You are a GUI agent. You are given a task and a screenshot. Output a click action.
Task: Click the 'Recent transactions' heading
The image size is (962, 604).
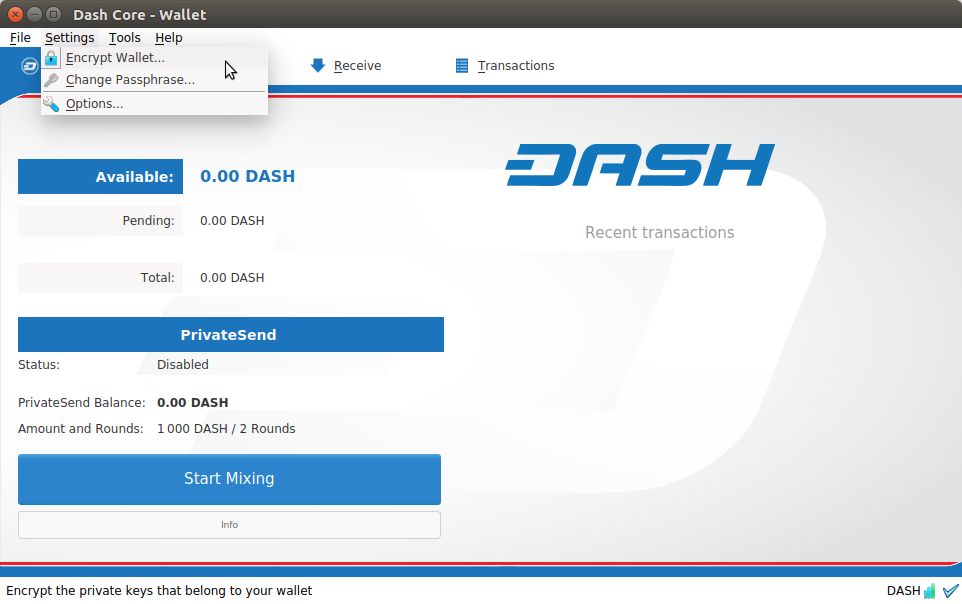(660, 233)
